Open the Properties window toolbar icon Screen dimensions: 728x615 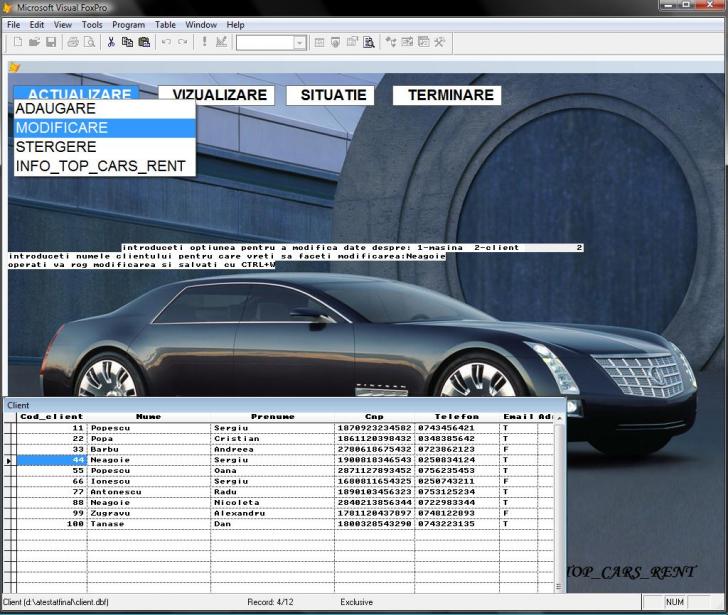352,42
